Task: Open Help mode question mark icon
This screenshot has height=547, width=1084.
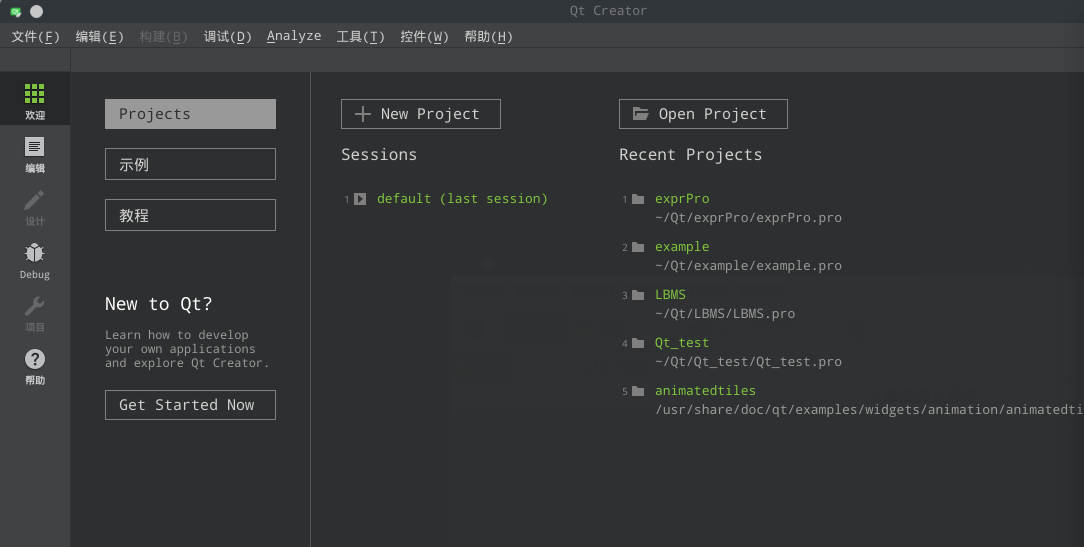Action: click(x=34, y=360)
